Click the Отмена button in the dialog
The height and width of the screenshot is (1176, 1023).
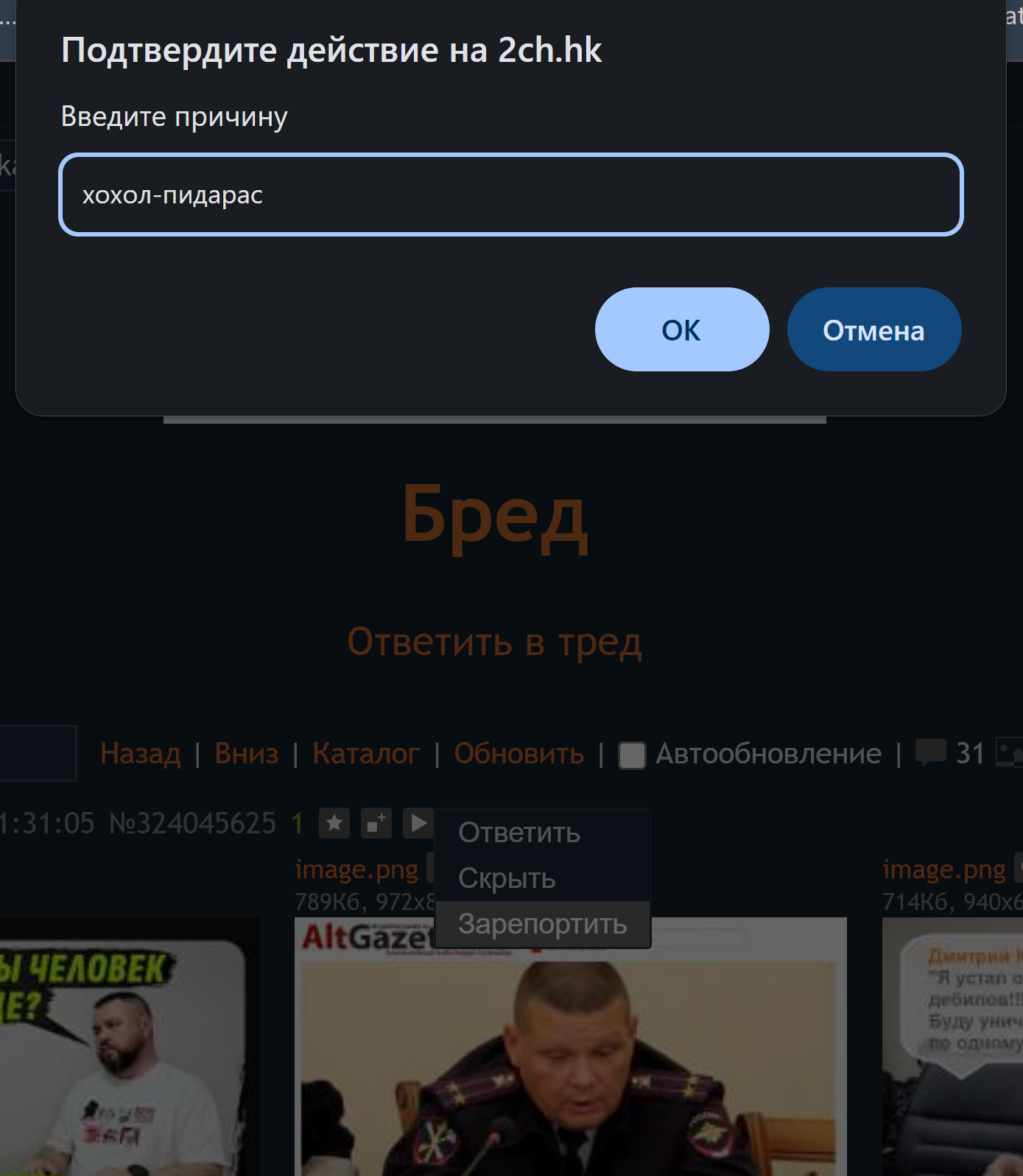874,329
